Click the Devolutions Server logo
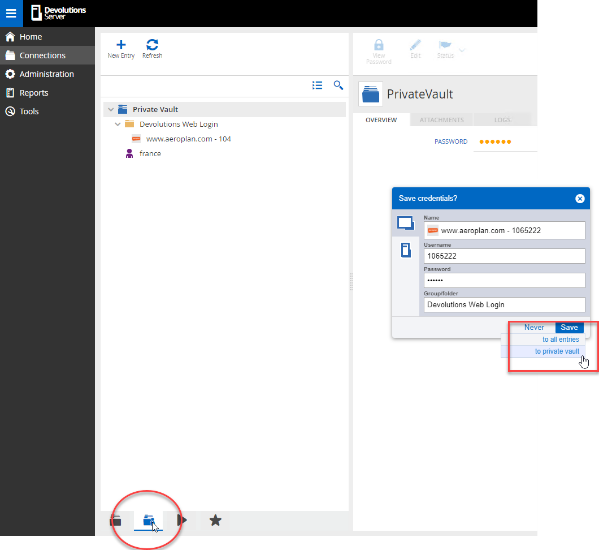 pyautogui.click(x=58, y=13)
